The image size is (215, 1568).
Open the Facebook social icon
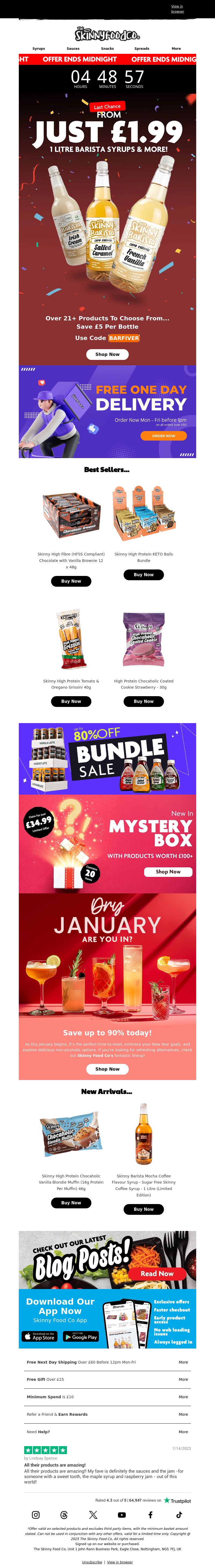pyautogui.click(x=150, y=1514)
